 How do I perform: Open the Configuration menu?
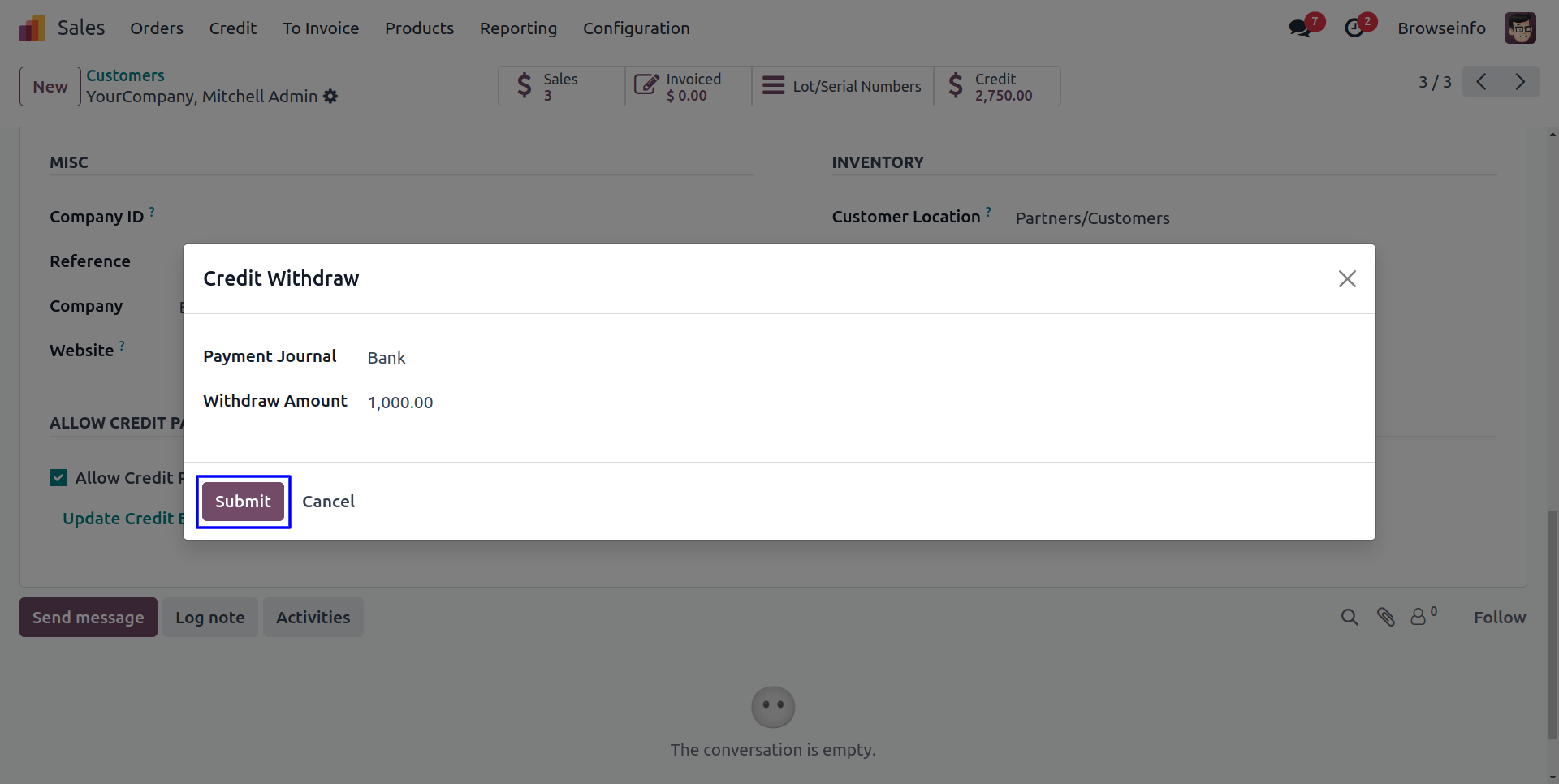(636, 28)
